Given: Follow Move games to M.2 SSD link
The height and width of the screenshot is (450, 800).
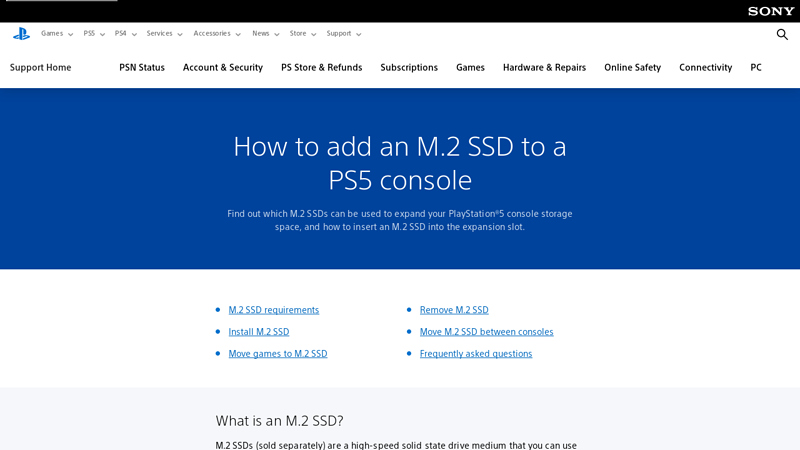Looking at the screenshot, I should tap(278, 354).
